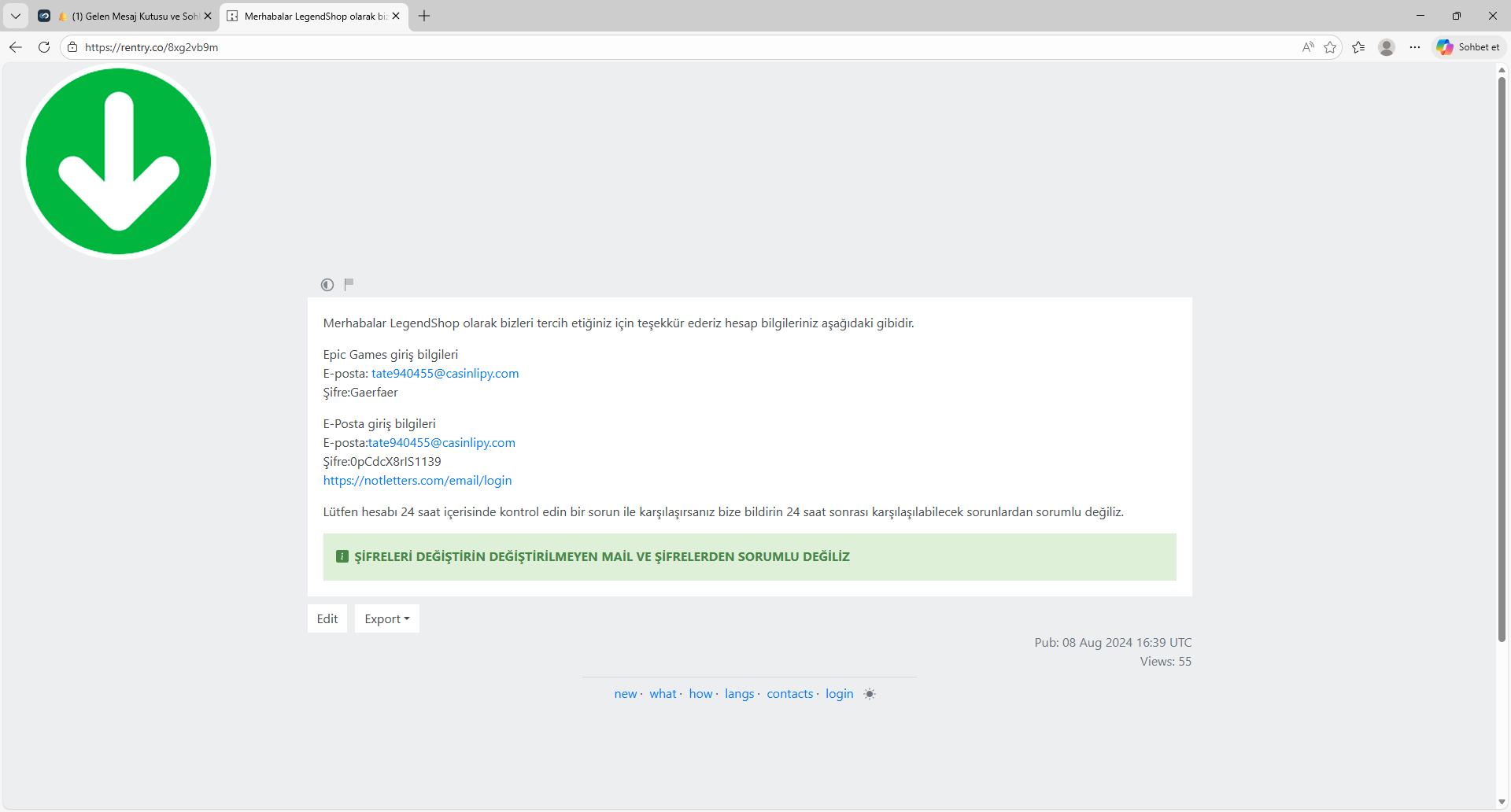The height and width of the screenshot is (812, 1511).
Task: Select the 'Şifre:Gaerfaer' password line
Action: pyautogui.click(x=360, y=393)
